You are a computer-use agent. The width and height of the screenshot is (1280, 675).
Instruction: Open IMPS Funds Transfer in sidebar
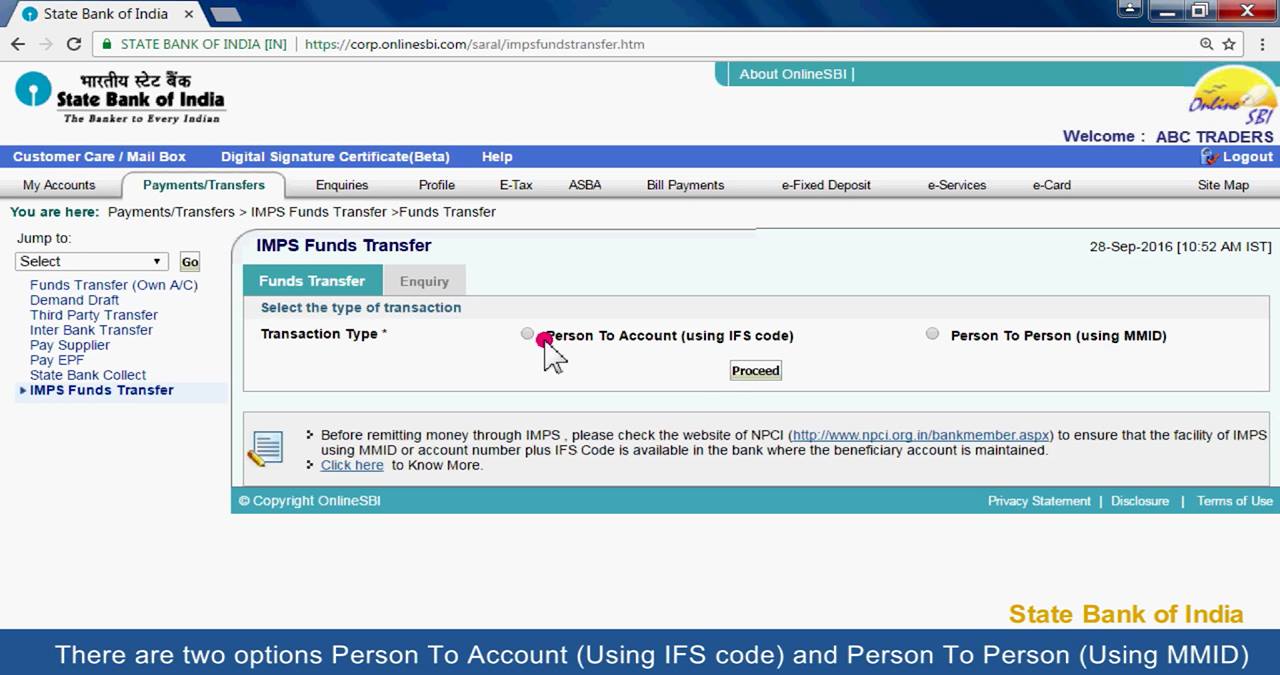tap(101, 390)
